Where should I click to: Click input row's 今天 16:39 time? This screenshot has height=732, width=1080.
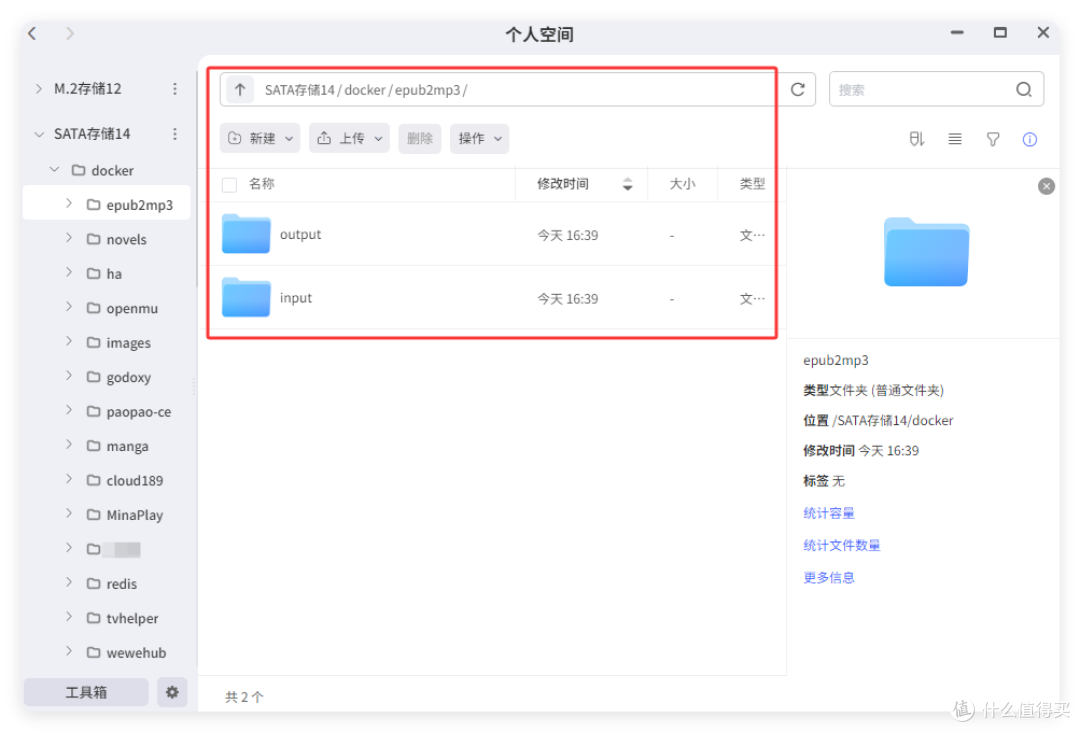(x=568, y=299)
